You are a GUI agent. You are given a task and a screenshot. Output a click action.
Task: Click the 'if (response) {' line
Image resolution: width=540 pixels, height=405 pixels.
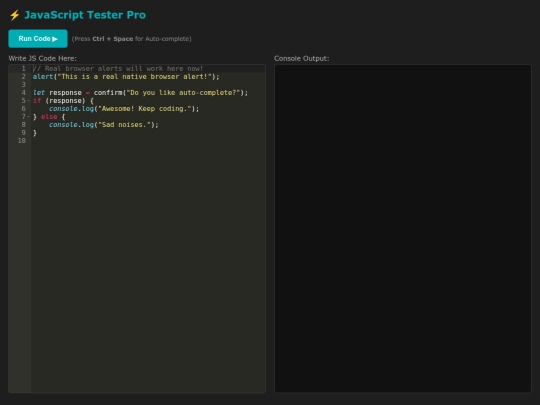[x=63, y=101]
